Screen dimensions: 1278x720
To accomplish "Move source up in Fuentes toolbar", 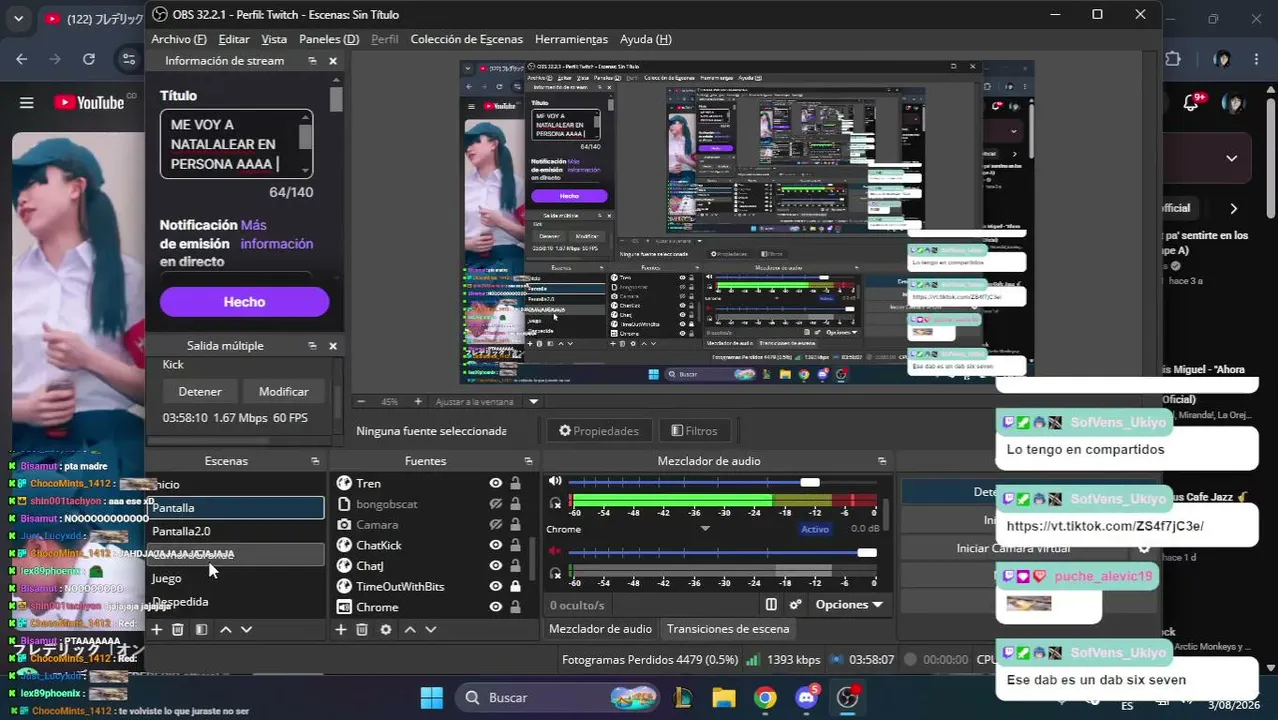I will click(x=410, y=629).
